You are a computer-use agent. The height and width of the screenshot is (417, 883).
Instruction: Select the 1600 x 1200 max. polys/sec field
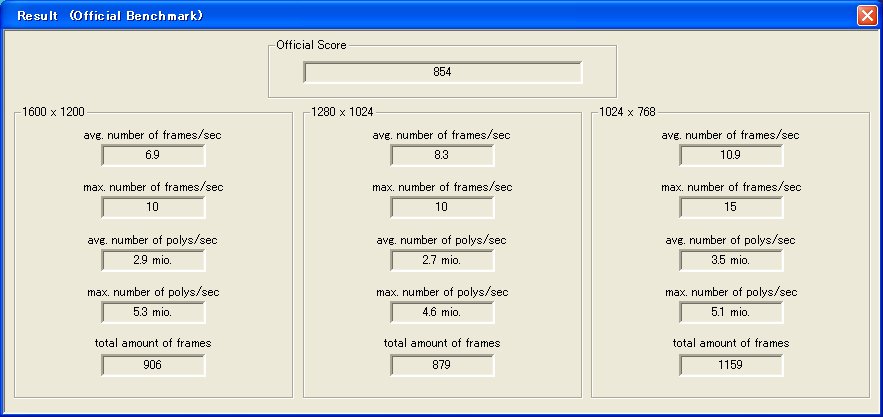point(153,312)
